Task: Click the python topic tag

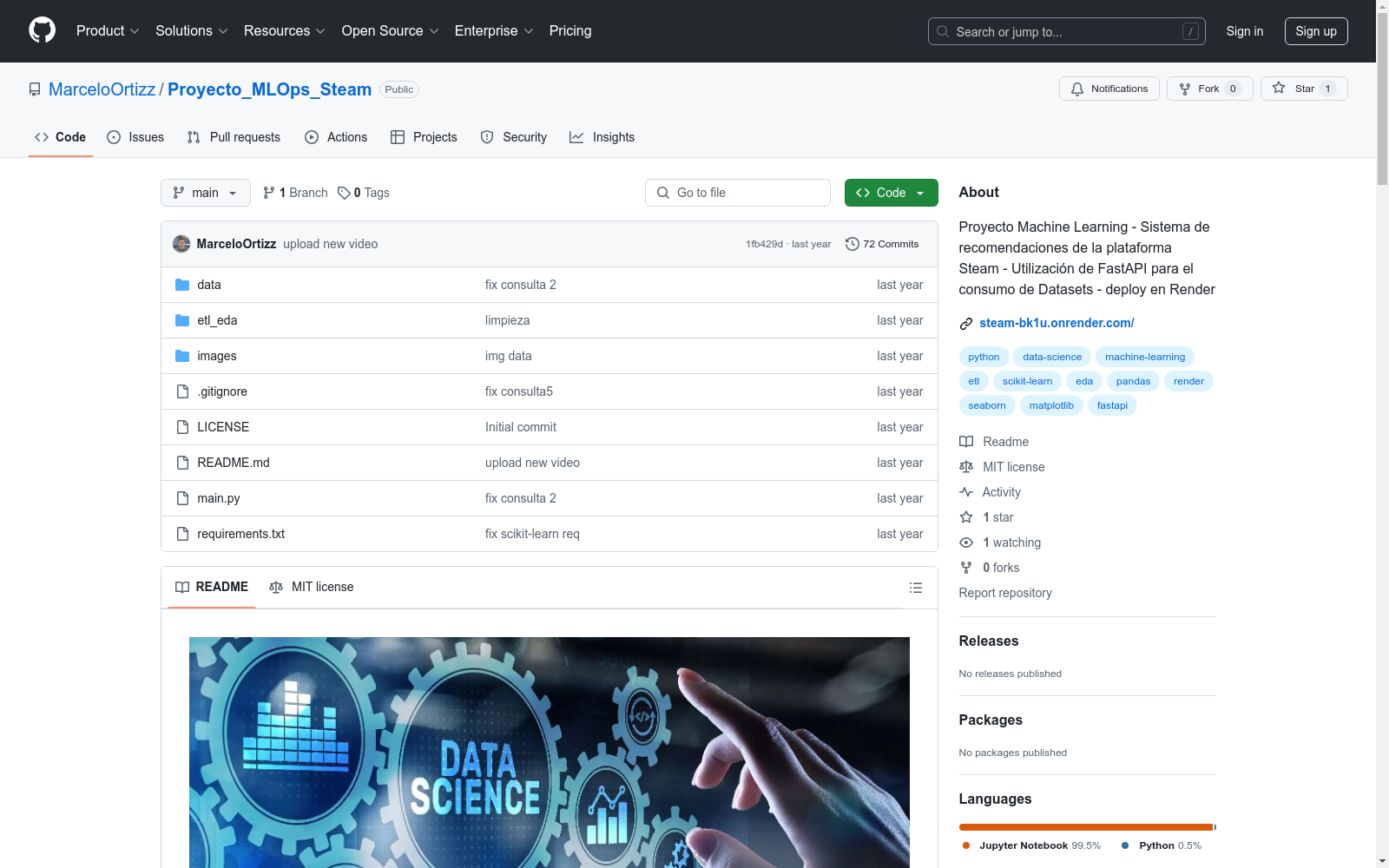Action: coord(984,357)
